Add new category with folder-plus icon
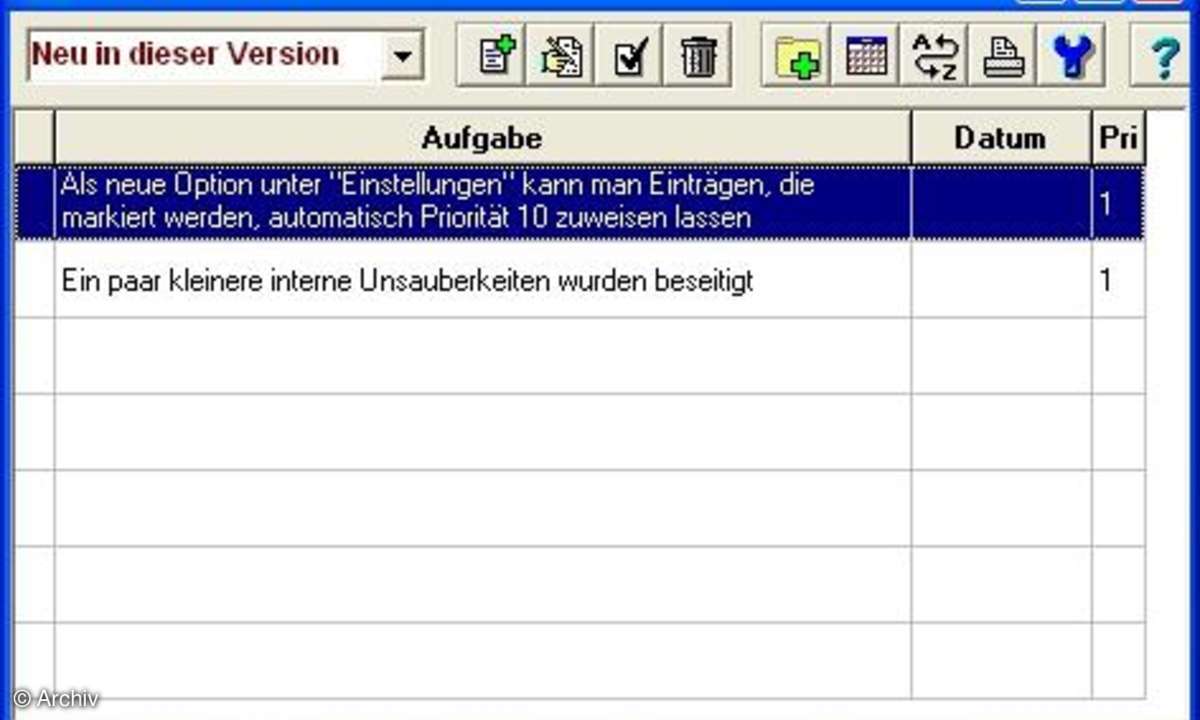This screenshot has height=720, width=1200. 798,57
